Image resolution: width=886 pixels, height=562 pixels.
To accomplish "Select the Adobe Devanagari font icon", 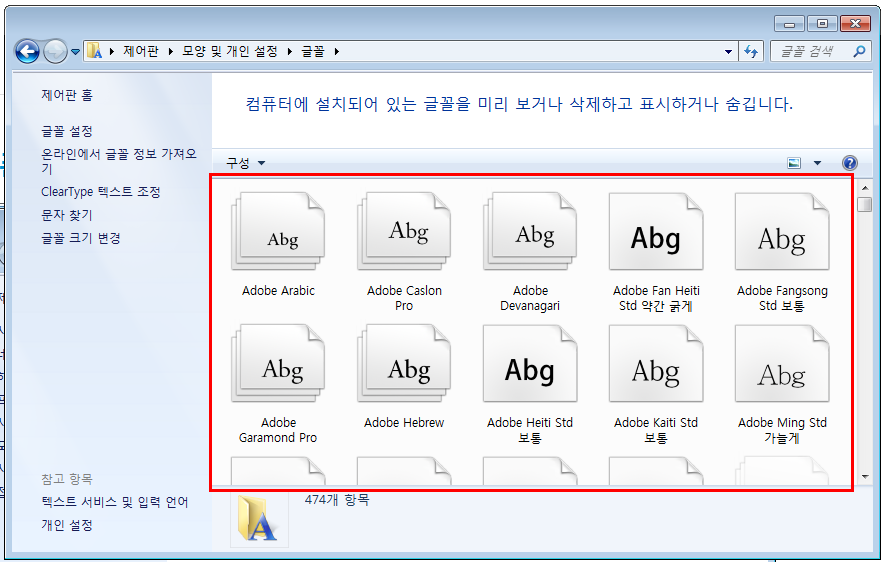I will [x=530, y=232].
